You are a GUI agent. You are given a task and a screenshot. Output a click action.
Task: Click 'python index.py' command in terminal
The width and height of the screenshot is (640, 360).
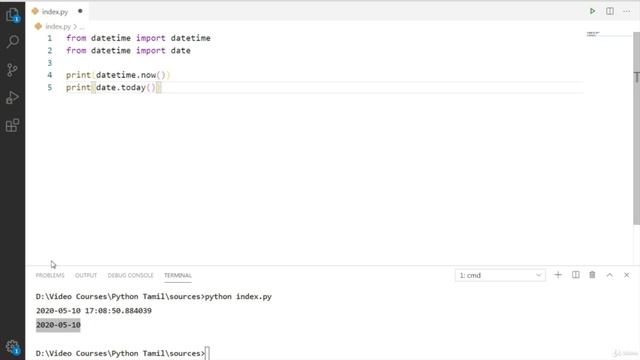tap(238, 297)
